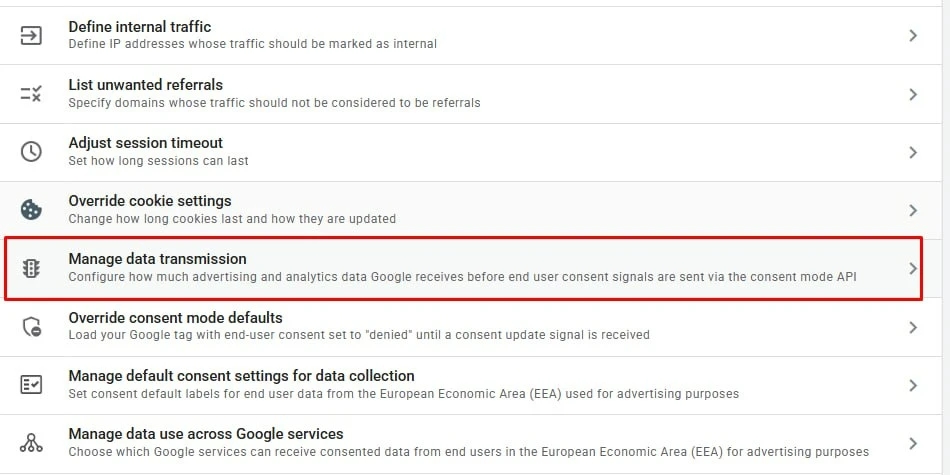This screenshot has width=950, height=475.
Task: Expand Override consent mode defaults chevron
Action: coord(913,327)
